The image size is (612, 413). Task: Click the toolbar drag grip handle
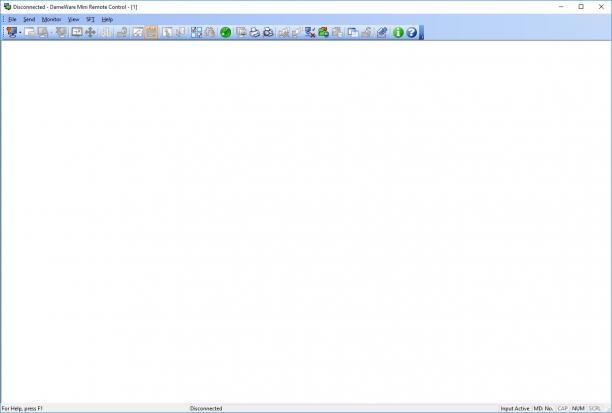pyautogui.click(x=4, y=32)
